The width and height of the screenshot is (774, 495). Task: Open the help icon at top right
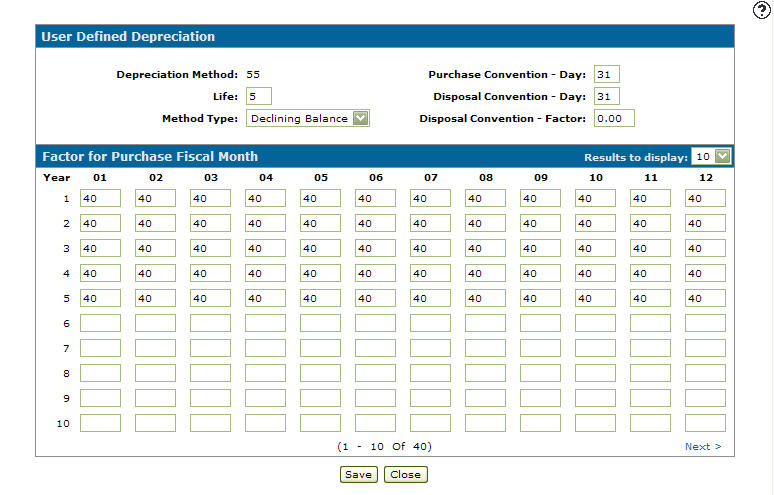[x=762, y=10]
